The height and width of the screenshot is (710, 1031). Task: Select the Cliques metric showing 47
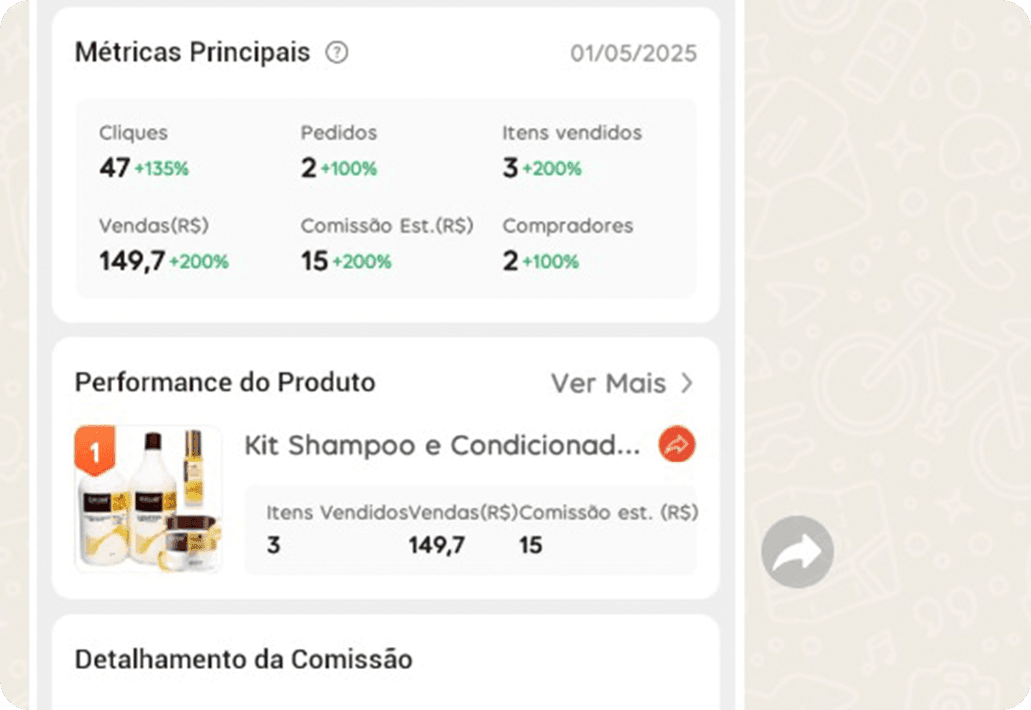[x=144, y=152]
